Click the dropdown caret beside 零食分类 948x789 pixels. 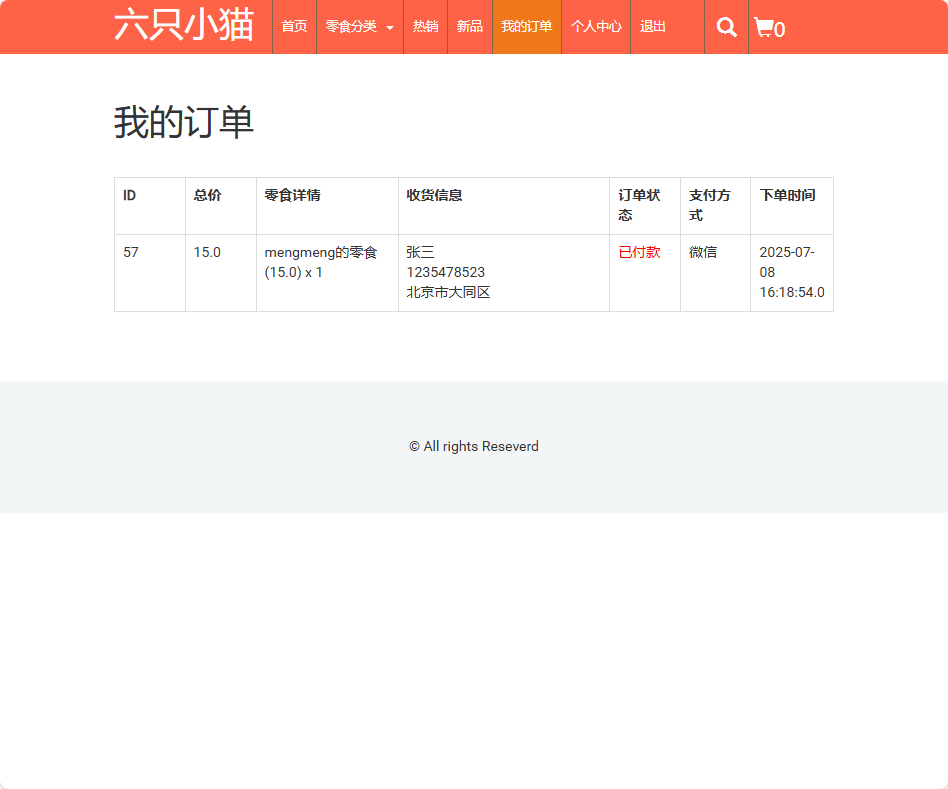point(390,27)
